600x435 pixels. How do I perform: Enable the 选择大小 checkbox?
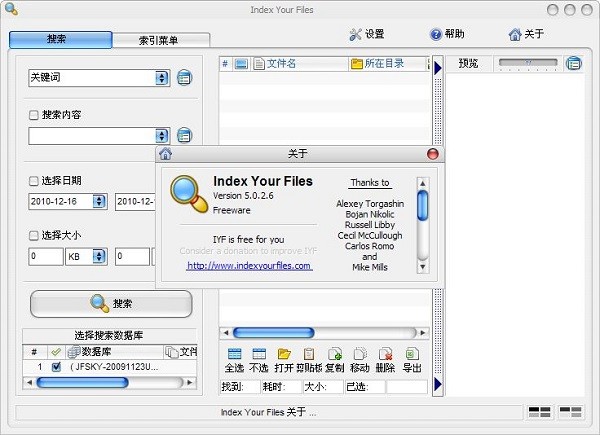point(34,235)
